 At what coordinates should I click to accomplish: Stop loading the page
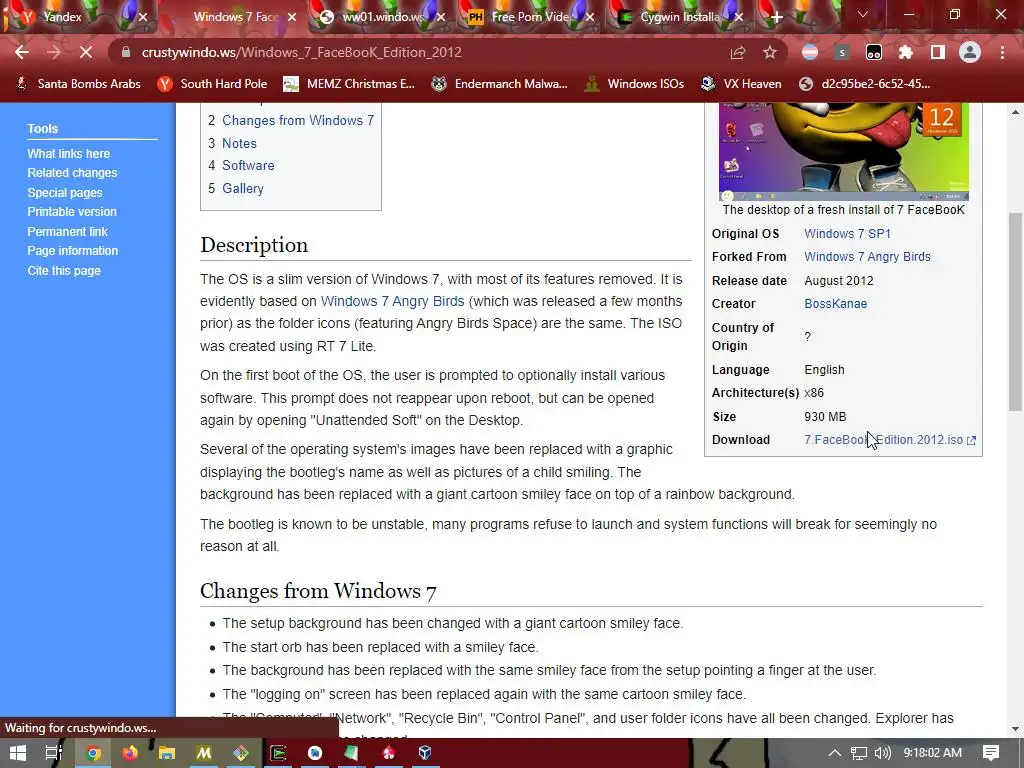coord(86,52)
